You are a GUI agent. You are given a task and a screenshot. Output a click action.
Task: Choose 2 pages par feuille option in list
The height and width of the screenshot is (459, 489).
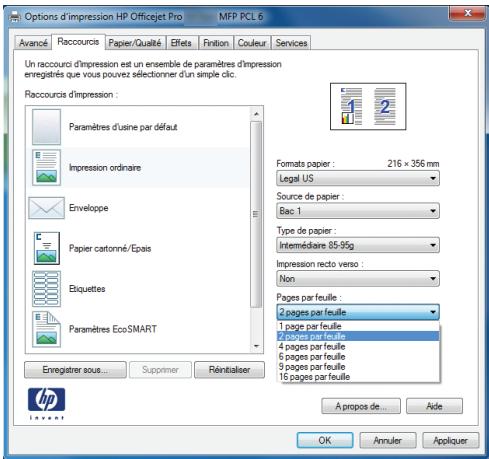(358, 336)
